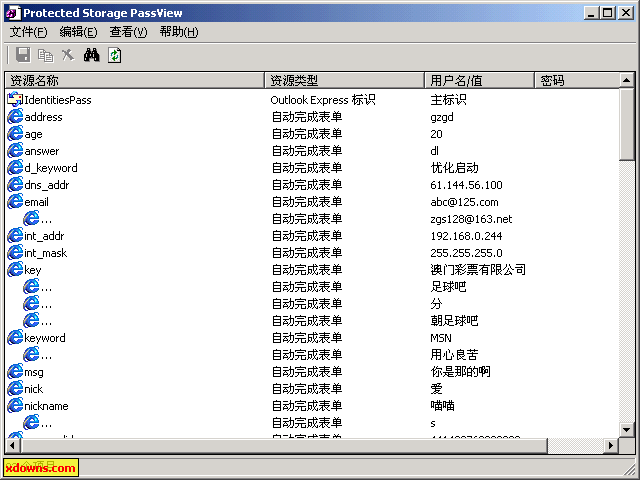Image resolution: width=640 pixels, height=480 pixels.
Task: Click the Refresh toolbar icon
Action: (x=115, y=55)
